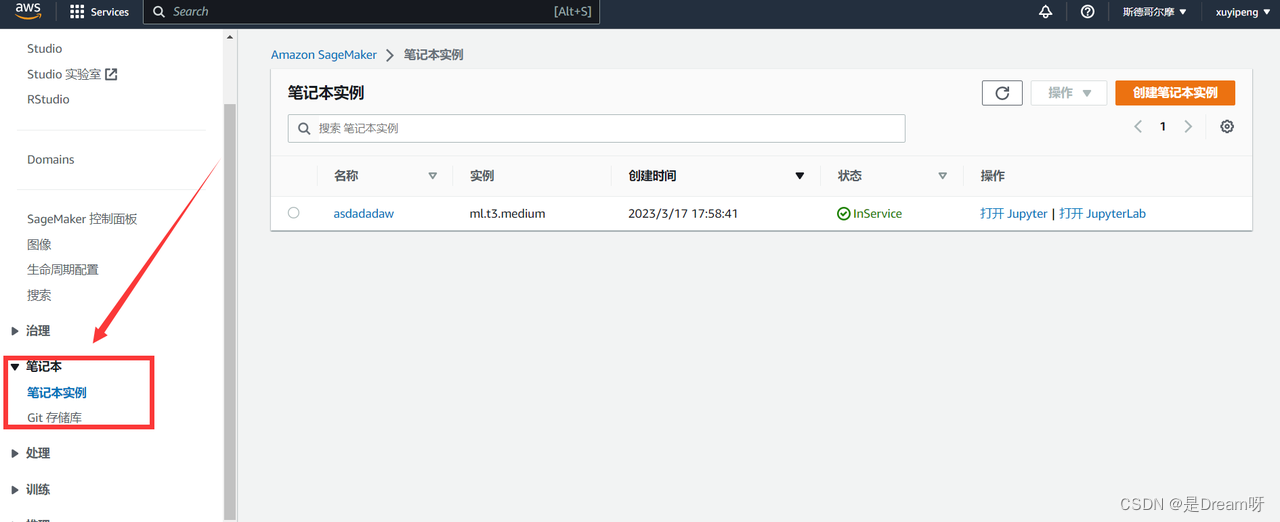1280x522 pixels.
Task: Click the magnifier icon in the top search bar
Action: tap(159, 12)
